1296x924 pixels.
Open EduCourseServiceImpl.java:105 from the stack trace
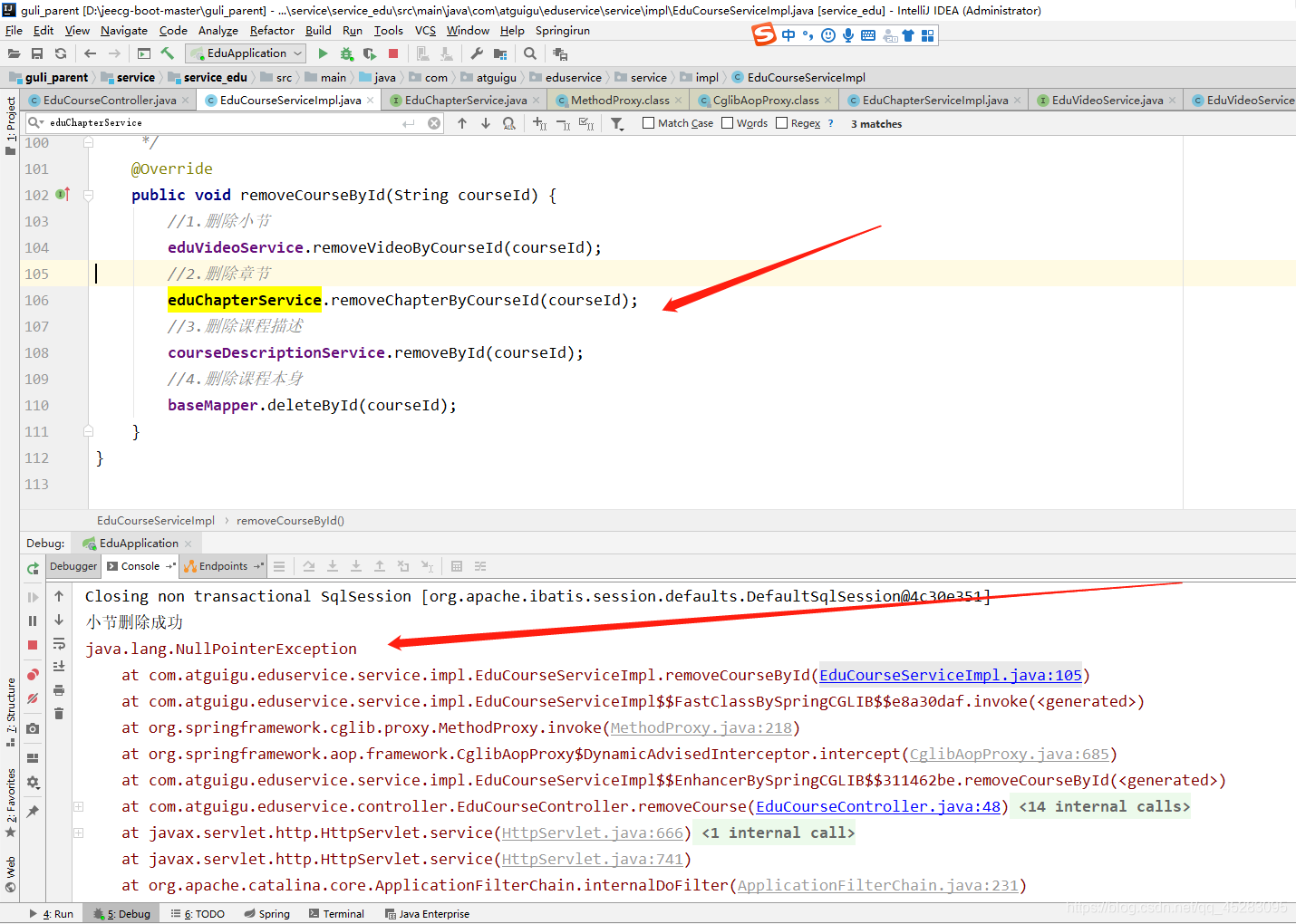coord(950,674)
